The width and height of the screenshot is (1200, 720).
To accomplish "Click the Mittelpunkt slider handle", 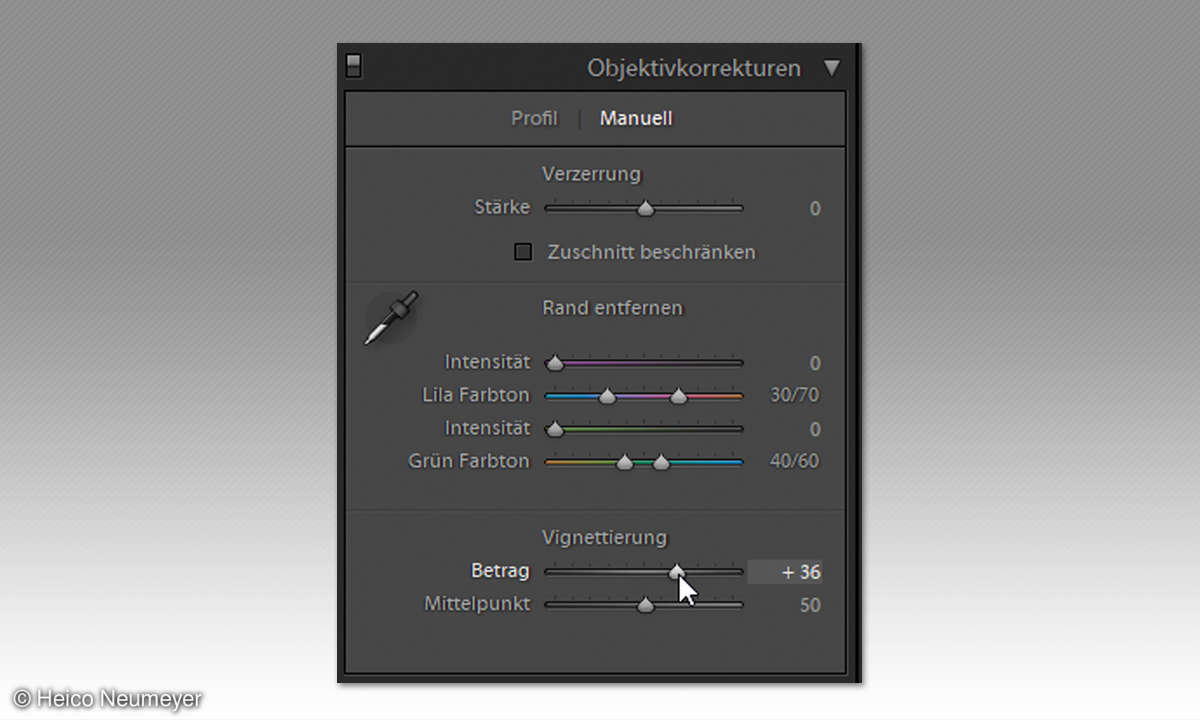I will pos(645,605).
